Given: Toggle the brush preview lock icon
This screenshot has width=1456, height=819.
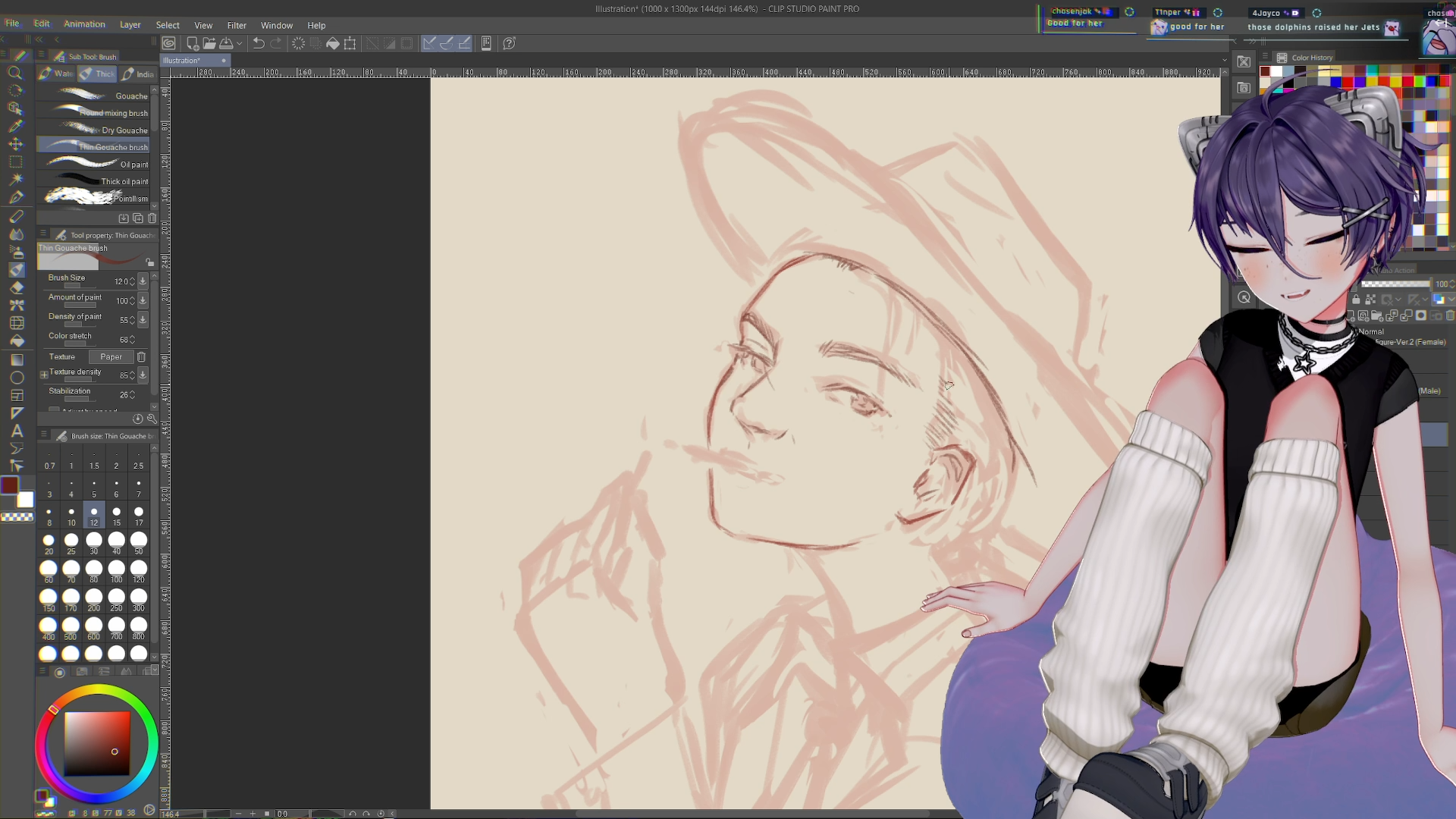Looking at the screenshot, I should [149, 262].
